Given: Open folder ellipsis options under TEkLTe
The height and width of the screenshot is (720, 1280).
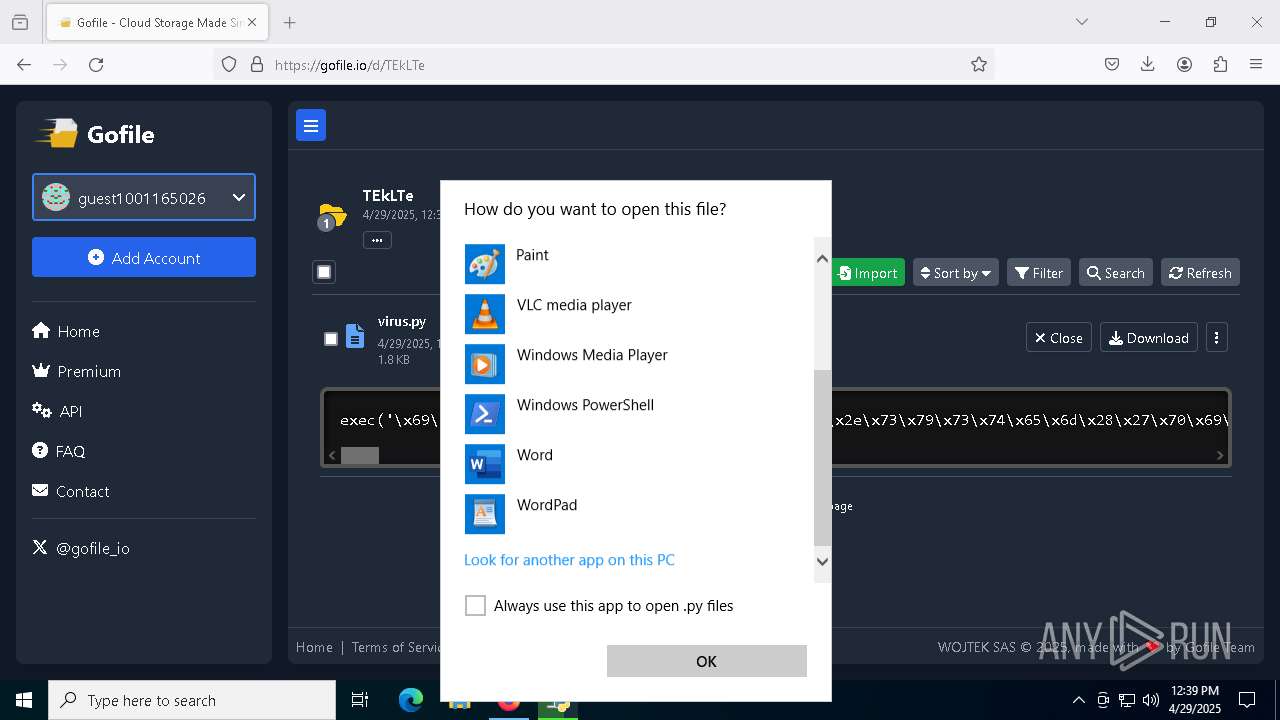Looking at the screenshot, I should click(x=377, y=240).
